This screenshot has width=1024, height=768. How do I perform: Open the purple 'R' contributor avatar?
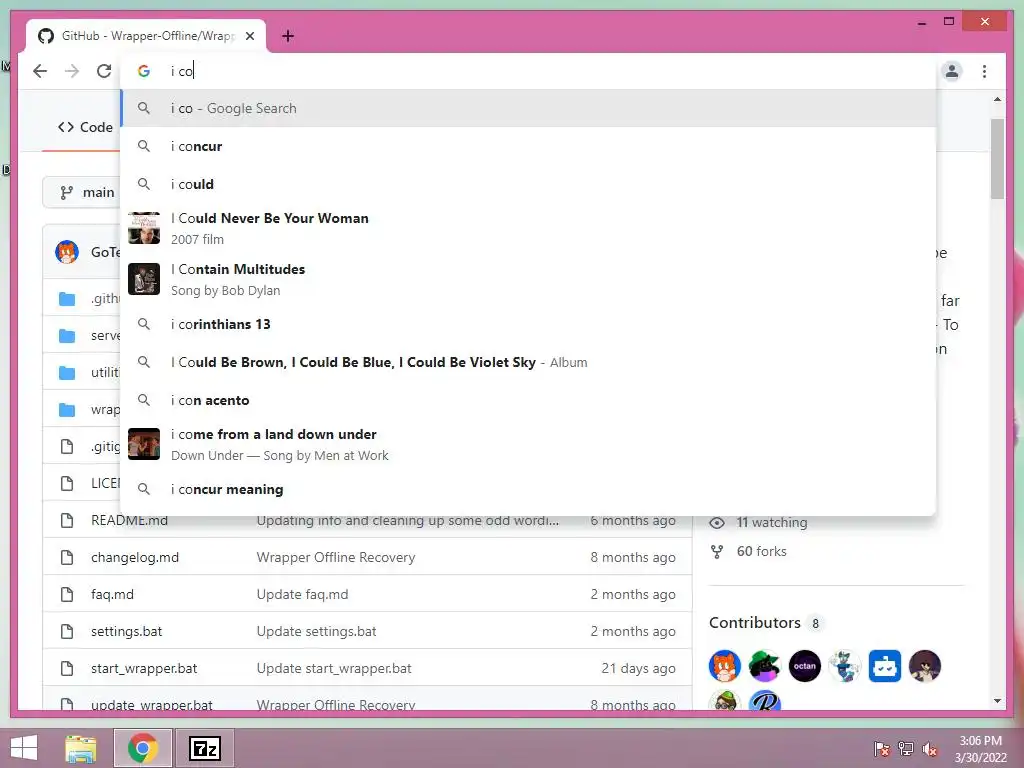pos(765,701)
